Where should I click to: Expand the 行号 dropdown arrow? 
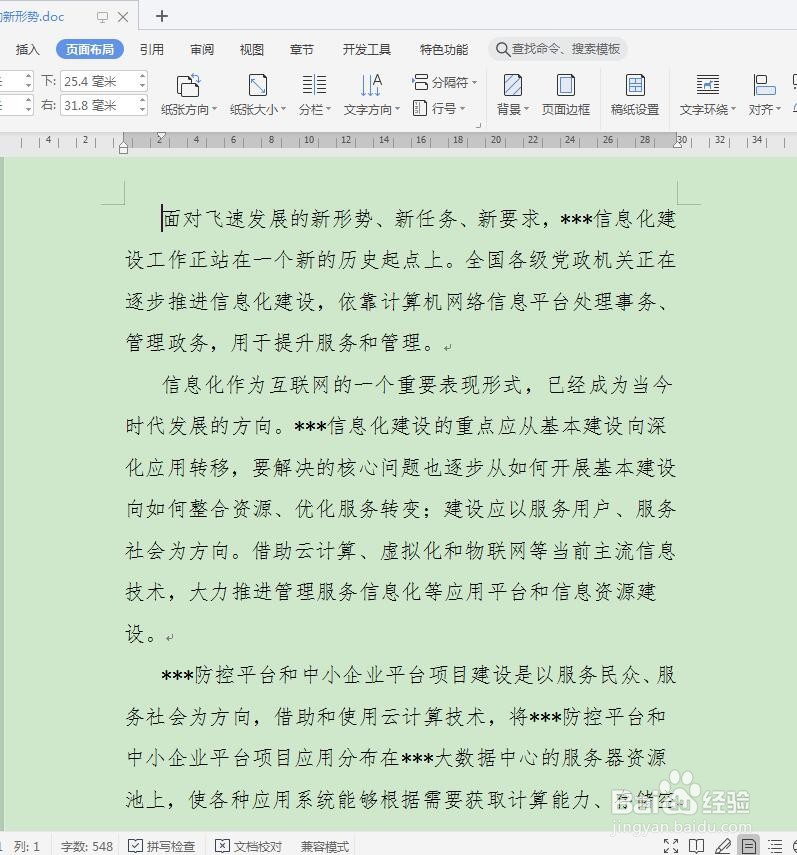pos(462,108)
